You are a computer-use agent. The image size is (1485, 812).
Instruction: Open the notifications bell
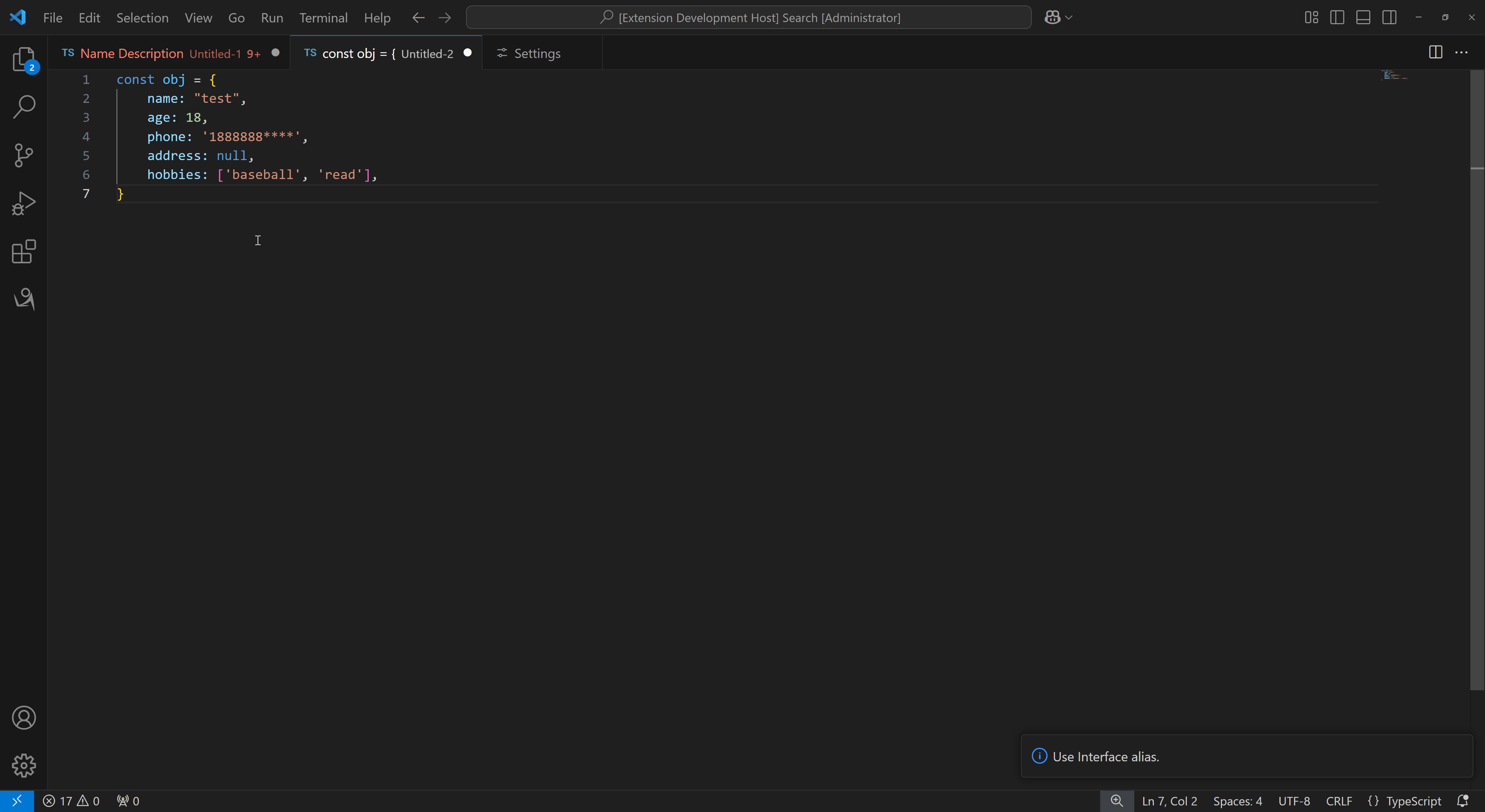click(x=1463, y=801)
